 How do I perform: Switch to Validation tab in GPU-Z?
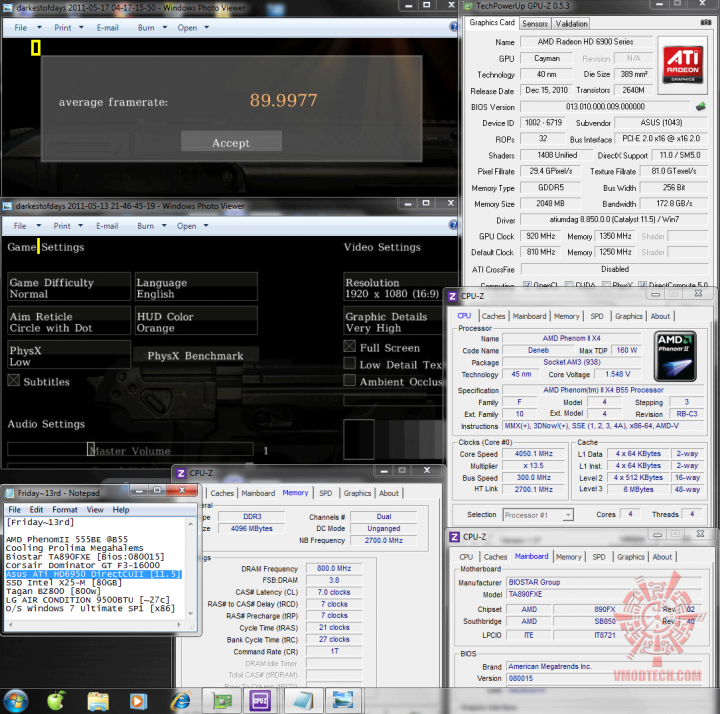(571, 24)
